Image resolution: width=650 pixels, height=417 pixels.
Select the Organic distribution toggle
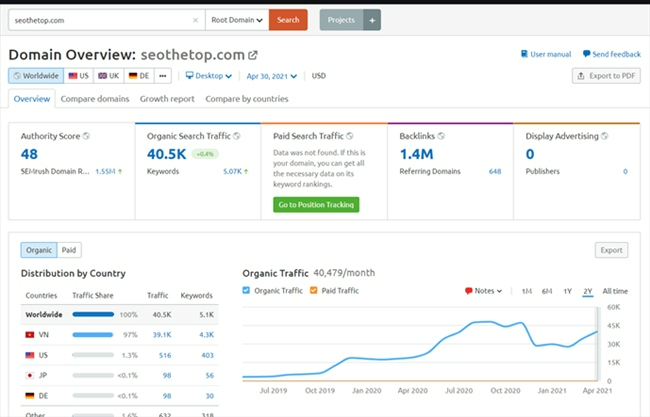pos(39,250)
